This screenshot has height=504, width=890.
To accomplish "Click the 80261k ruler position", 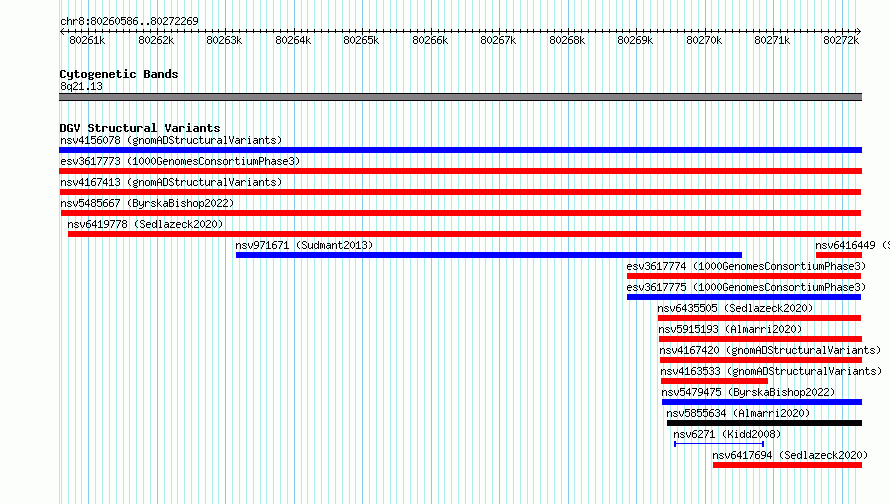I will tap(87, 40).
